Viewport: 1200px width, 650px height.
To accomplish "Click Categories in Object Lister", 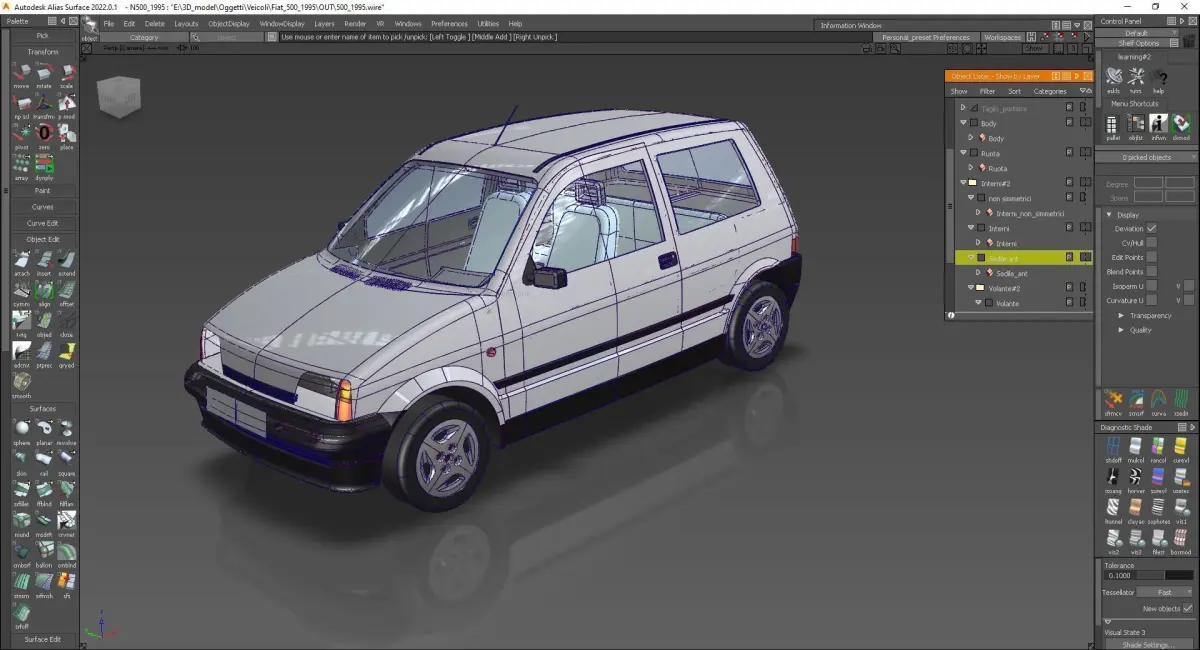I will click(1050, 91).
